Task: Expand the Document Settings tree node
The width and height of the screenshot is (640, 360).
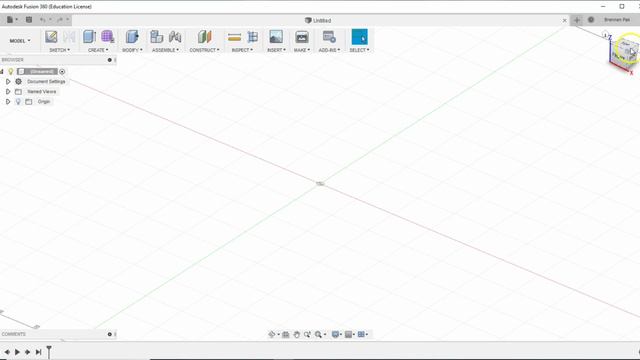Action: [x=8, y=81]
